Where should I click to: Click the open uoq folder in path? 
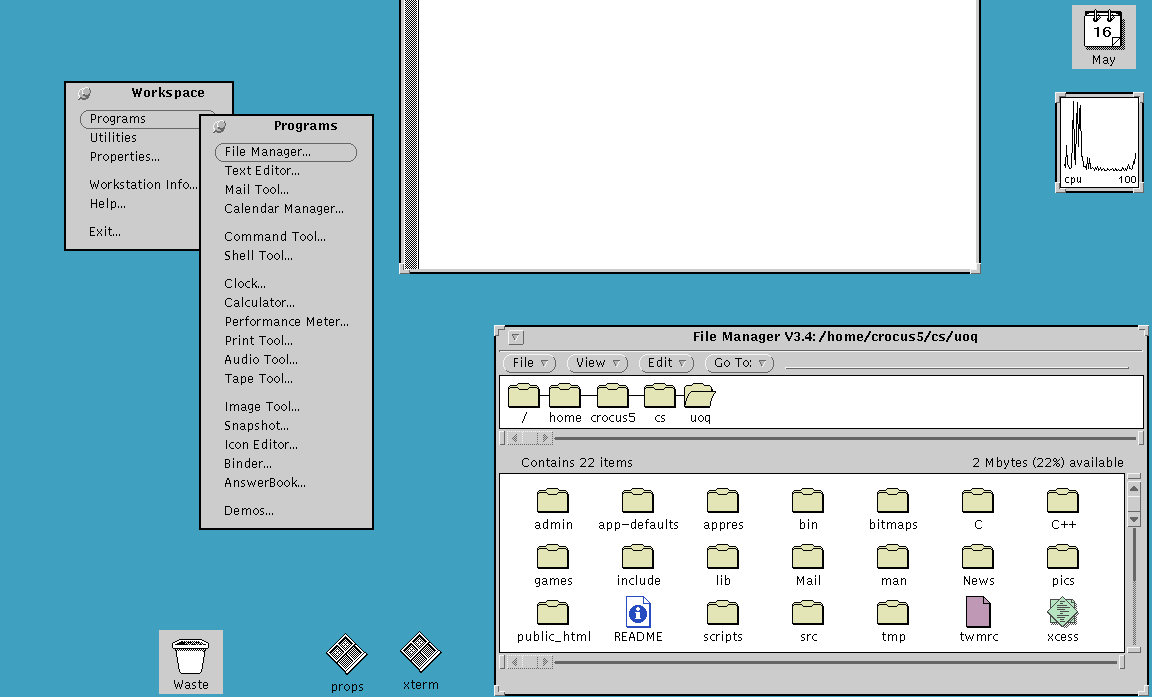(700, 395)
